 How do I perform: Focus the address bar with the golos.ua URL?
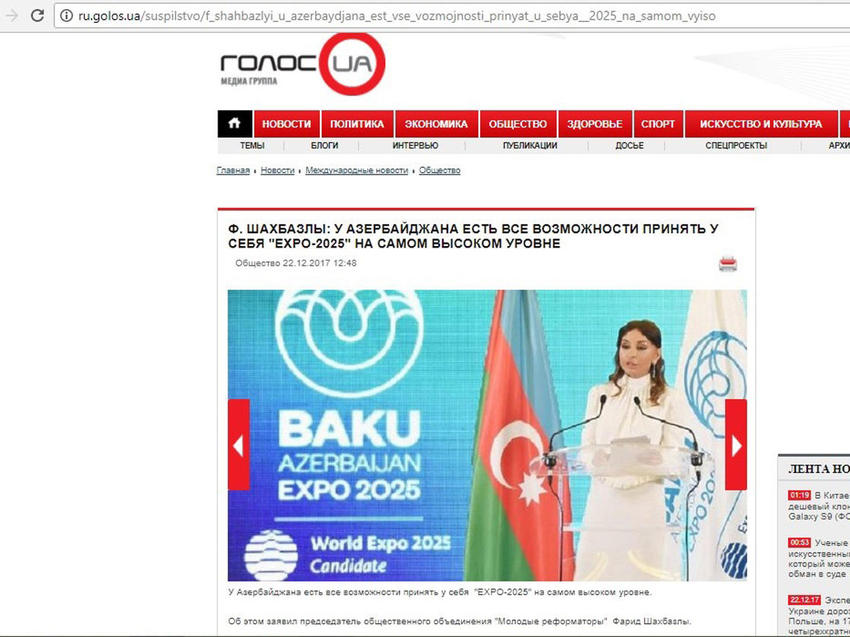coord(454,16)
